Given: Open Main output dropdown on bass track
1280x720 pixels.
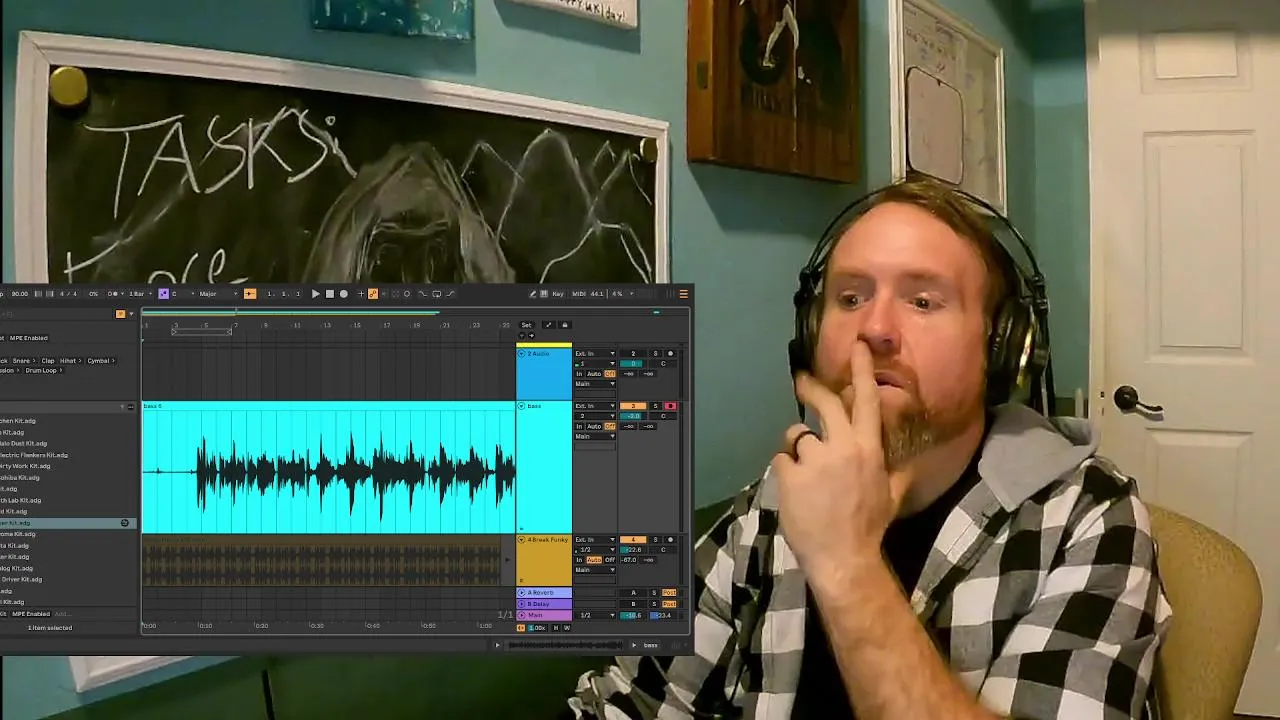Looking at the screenshot, I should point(595,436).
